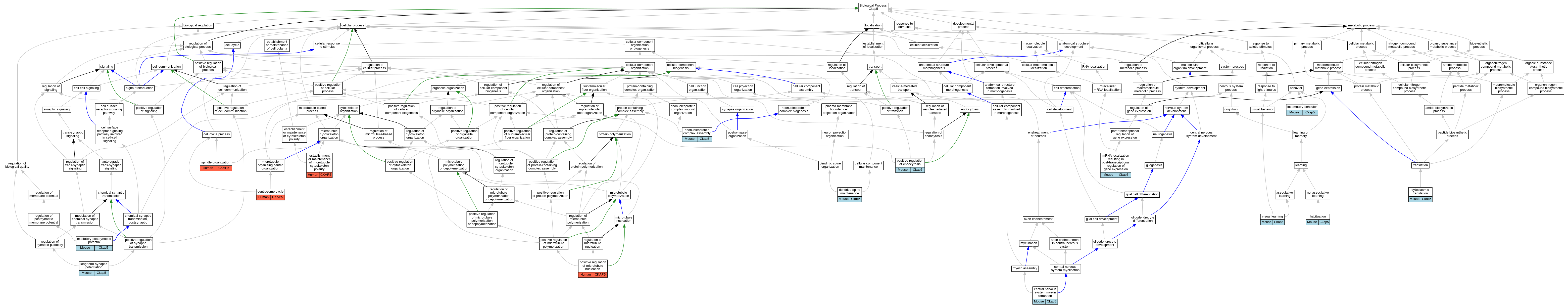
Task: Click the centrosome cycle node
Action: (270, 191)
